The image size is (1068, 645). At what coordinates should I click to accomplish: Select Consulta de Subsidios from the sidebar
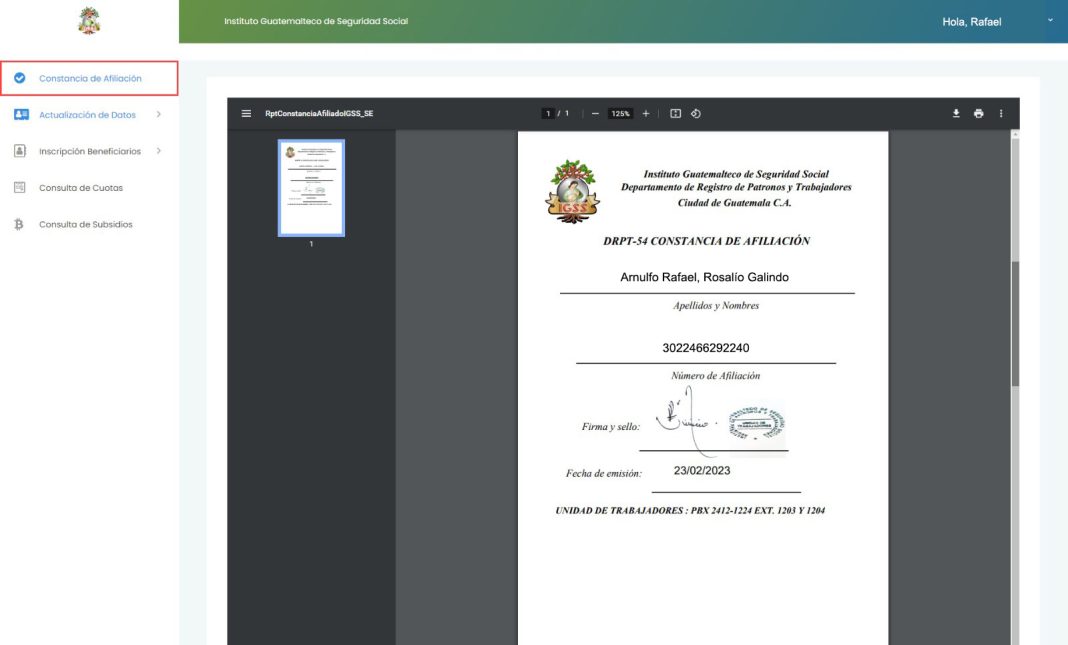pyautogui.click(x=82, y=224)
